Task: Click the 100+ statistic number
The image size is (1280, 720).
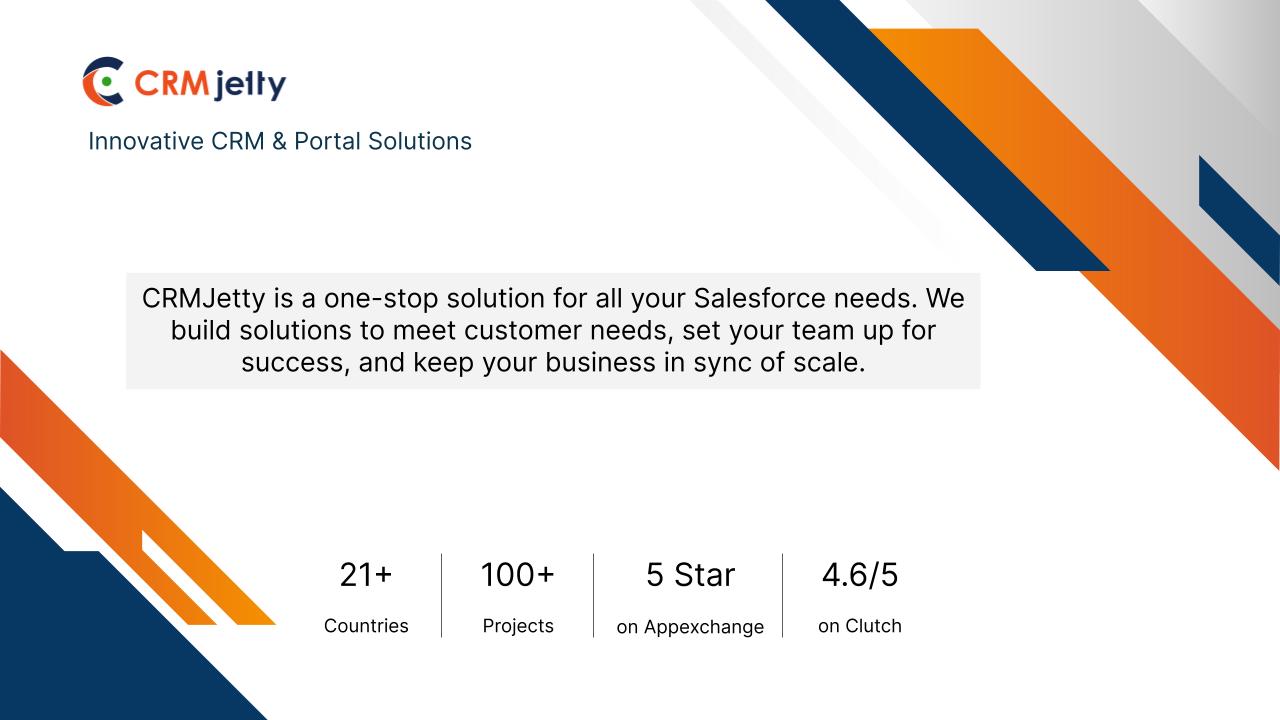Action: (x=517, y=575)
